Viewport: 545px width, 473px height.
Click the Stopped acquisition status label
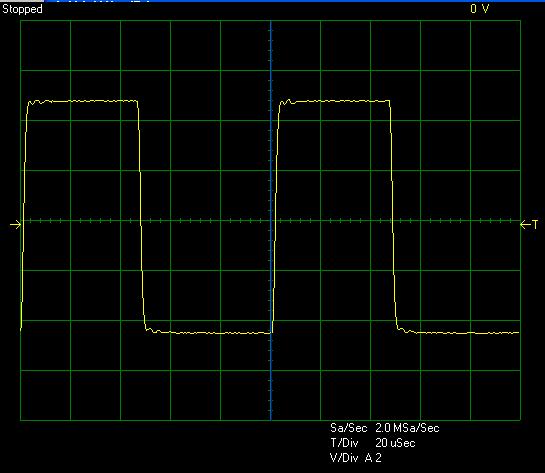22,9
